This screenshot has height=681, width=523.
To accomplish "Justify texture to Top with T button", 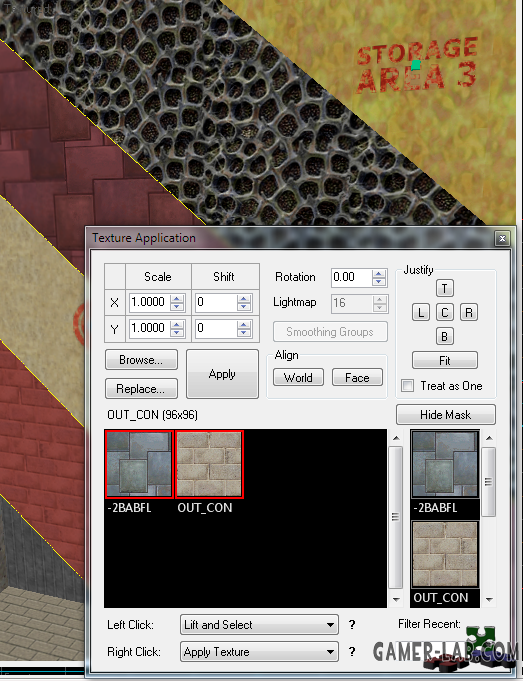I will (444, 288).
